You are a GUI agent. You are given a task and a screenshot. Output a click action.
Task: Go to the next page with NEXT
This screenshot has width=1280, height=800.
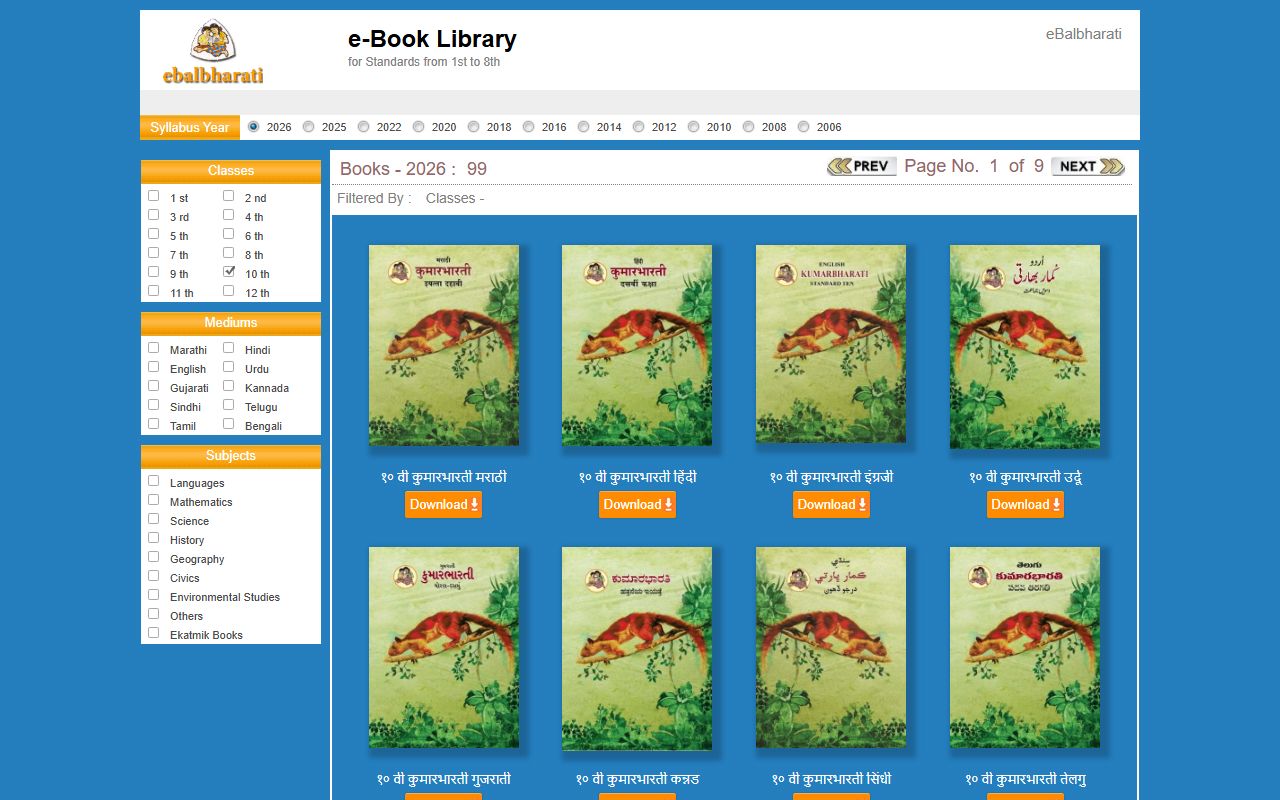click(x=1088, y=166)
